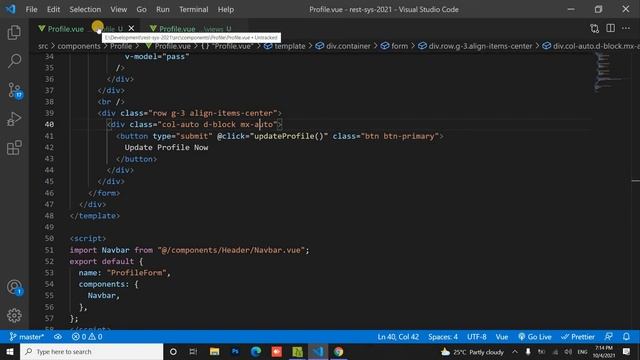Open Google Chrome from the taskbar

(x=338, y=351)
